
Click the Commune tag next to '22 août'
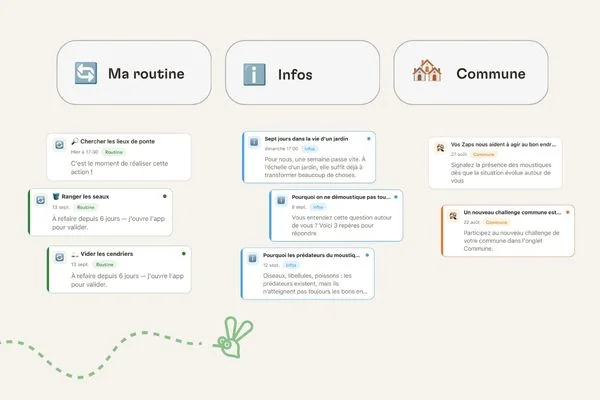496,222
